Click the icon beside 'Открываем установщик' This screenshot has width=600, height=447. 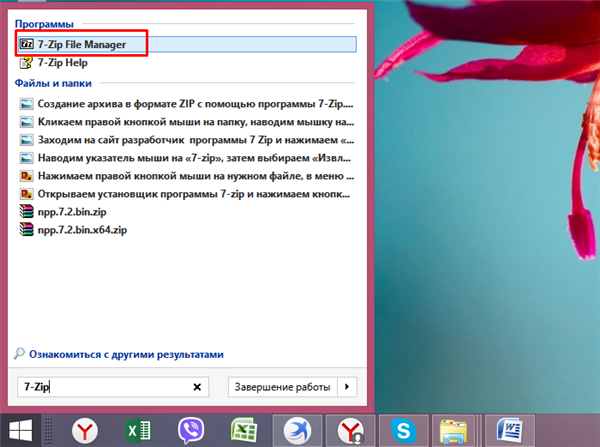(x=26, y=194)
